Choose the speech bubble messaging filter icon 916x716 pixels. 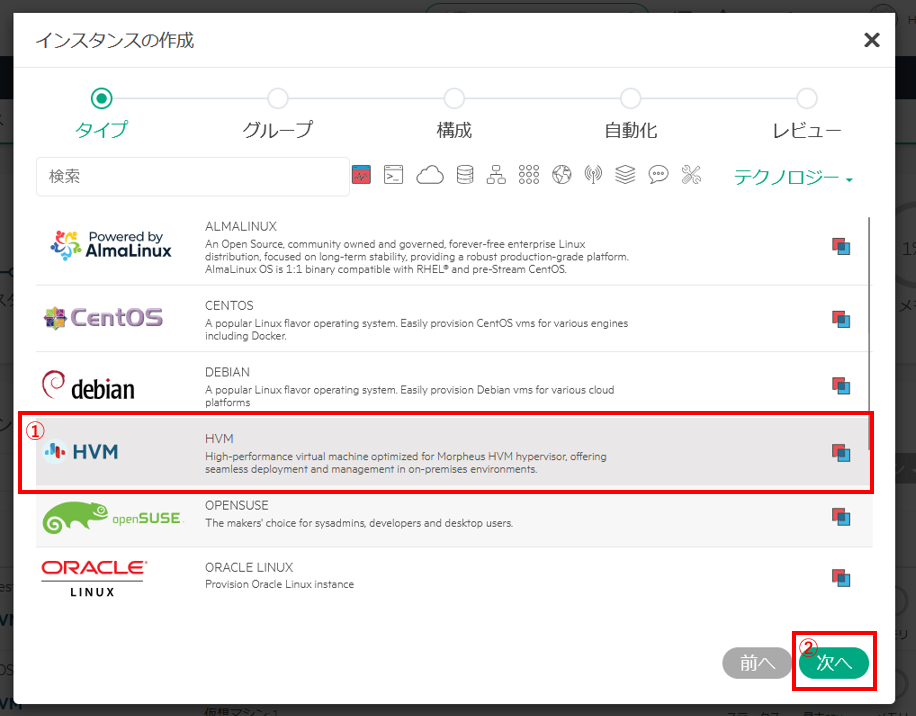(x=658, y=175)
